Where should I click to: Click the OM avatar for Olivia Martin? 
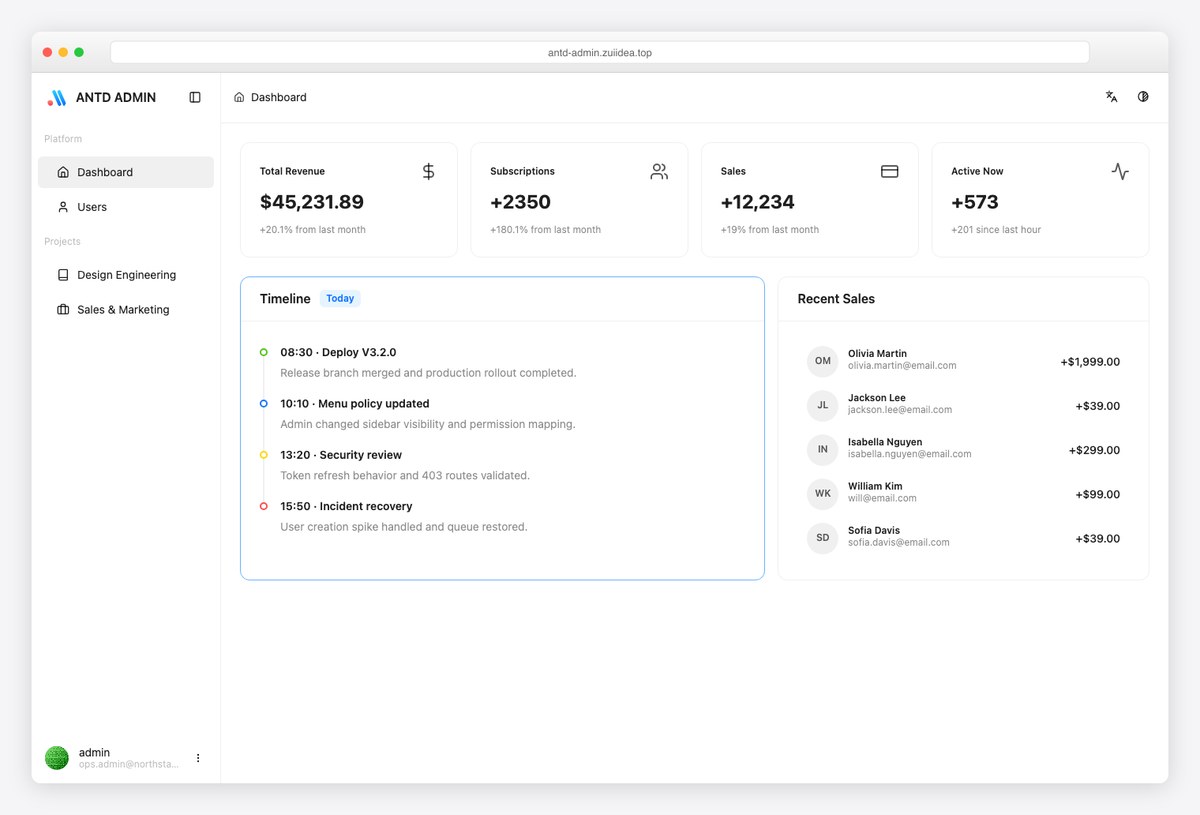(x=822, y=361)
